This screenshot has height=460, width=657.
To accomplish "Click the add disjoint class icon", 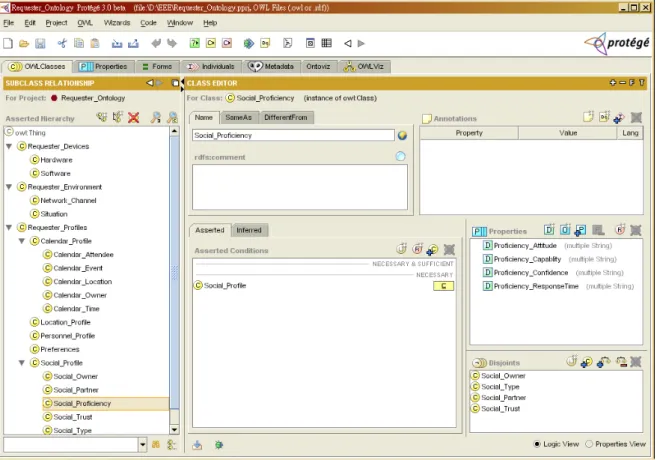I will pos(587,362).
